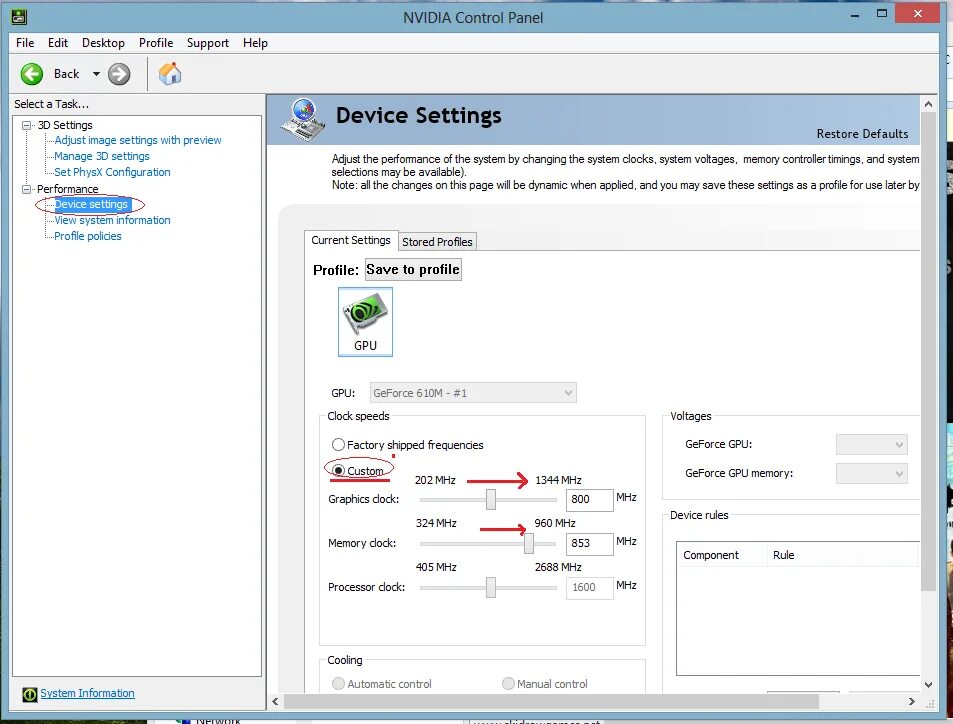Open View system information

pos(112,220)
